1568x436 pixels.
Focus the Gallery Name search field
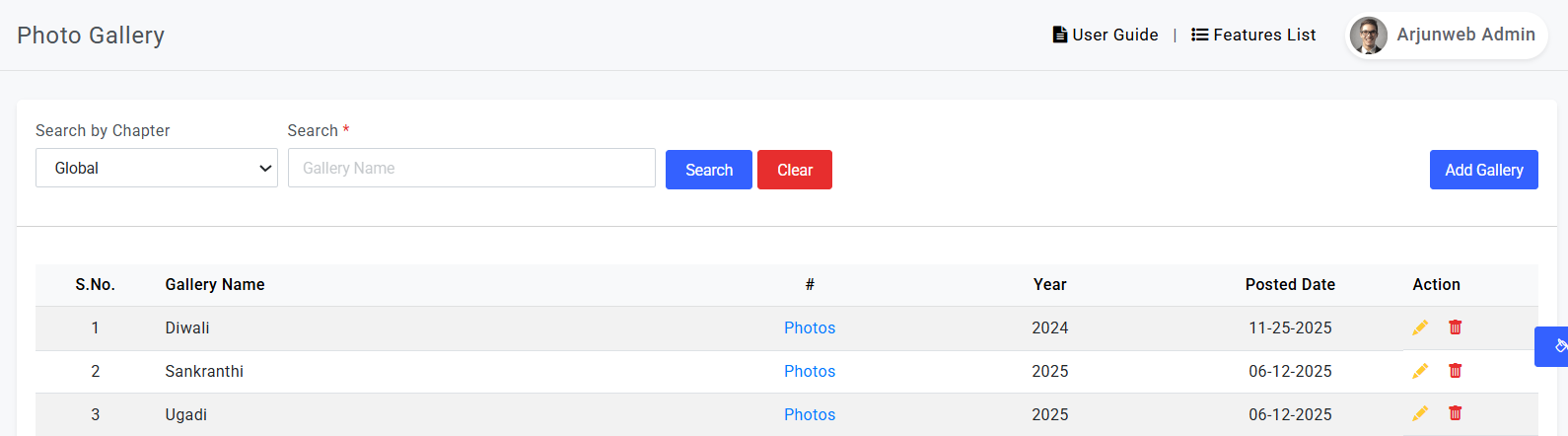pos(471,168)
